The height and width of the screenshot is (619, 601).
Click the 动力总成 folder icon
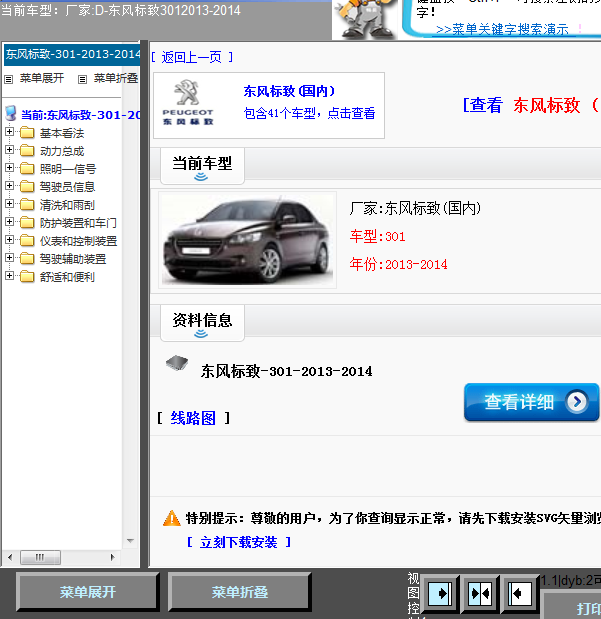[x=27, y=150]
